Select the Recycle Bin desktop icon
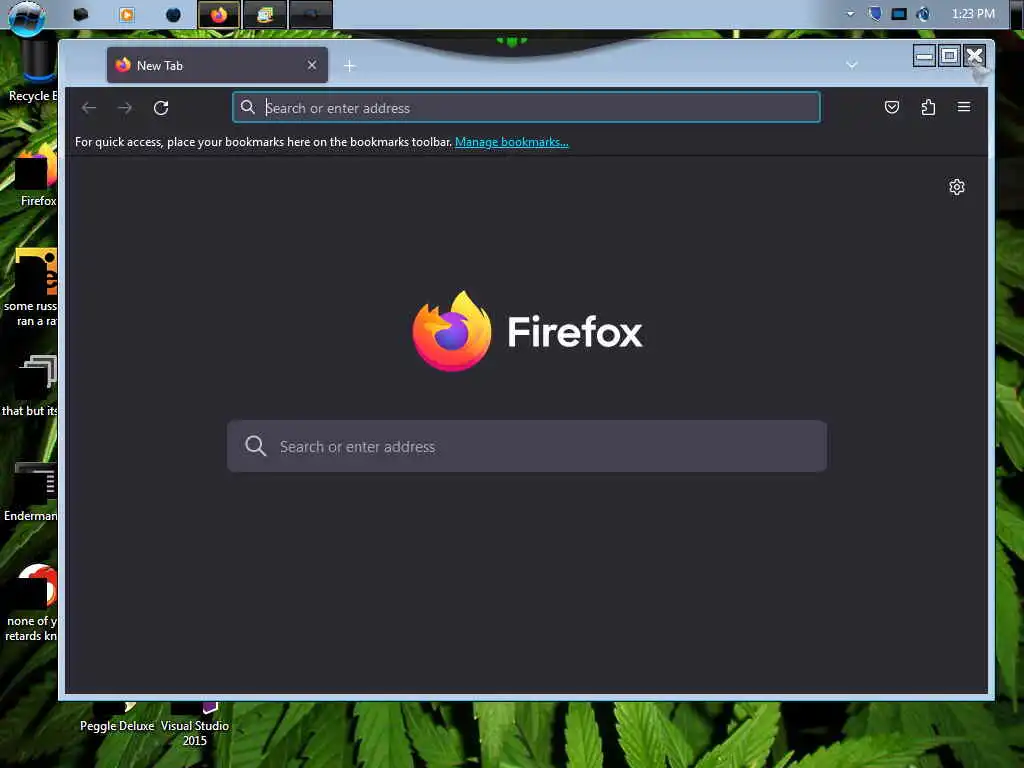 pos(33,72)
